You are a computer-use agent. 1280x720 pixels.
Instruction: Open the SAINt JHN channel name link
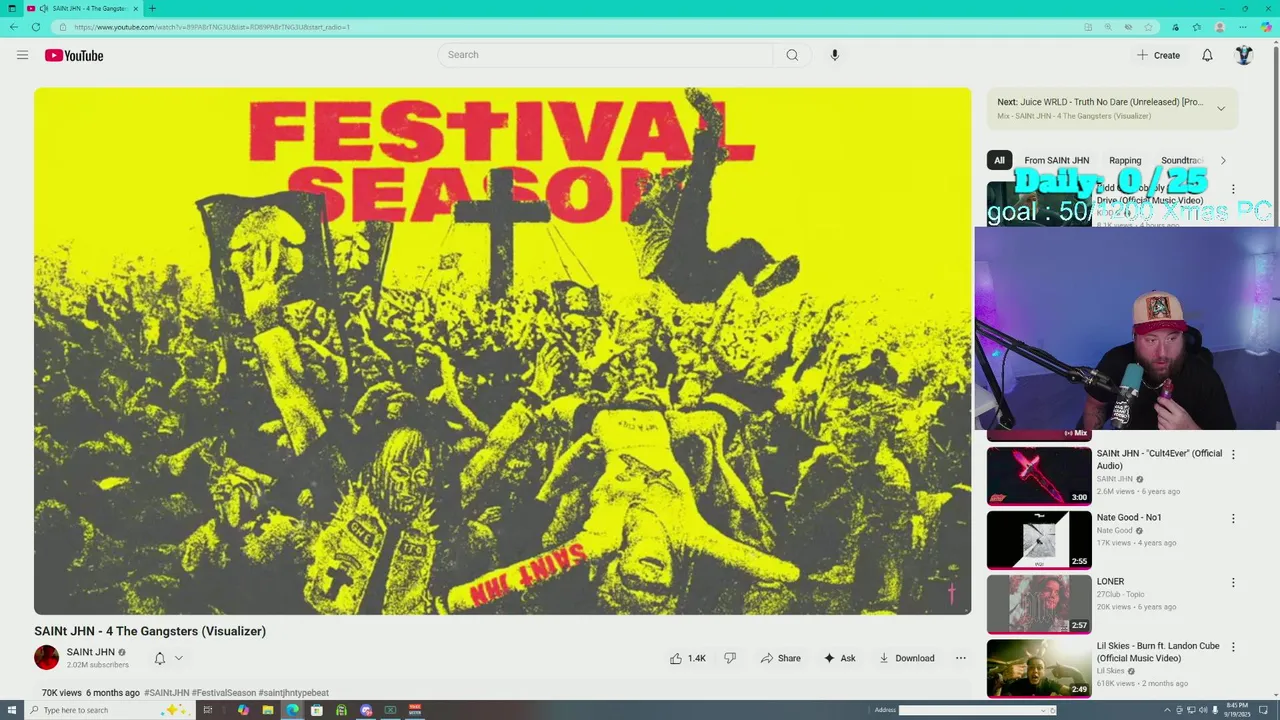pyautogui.click(x=91, y=652)
